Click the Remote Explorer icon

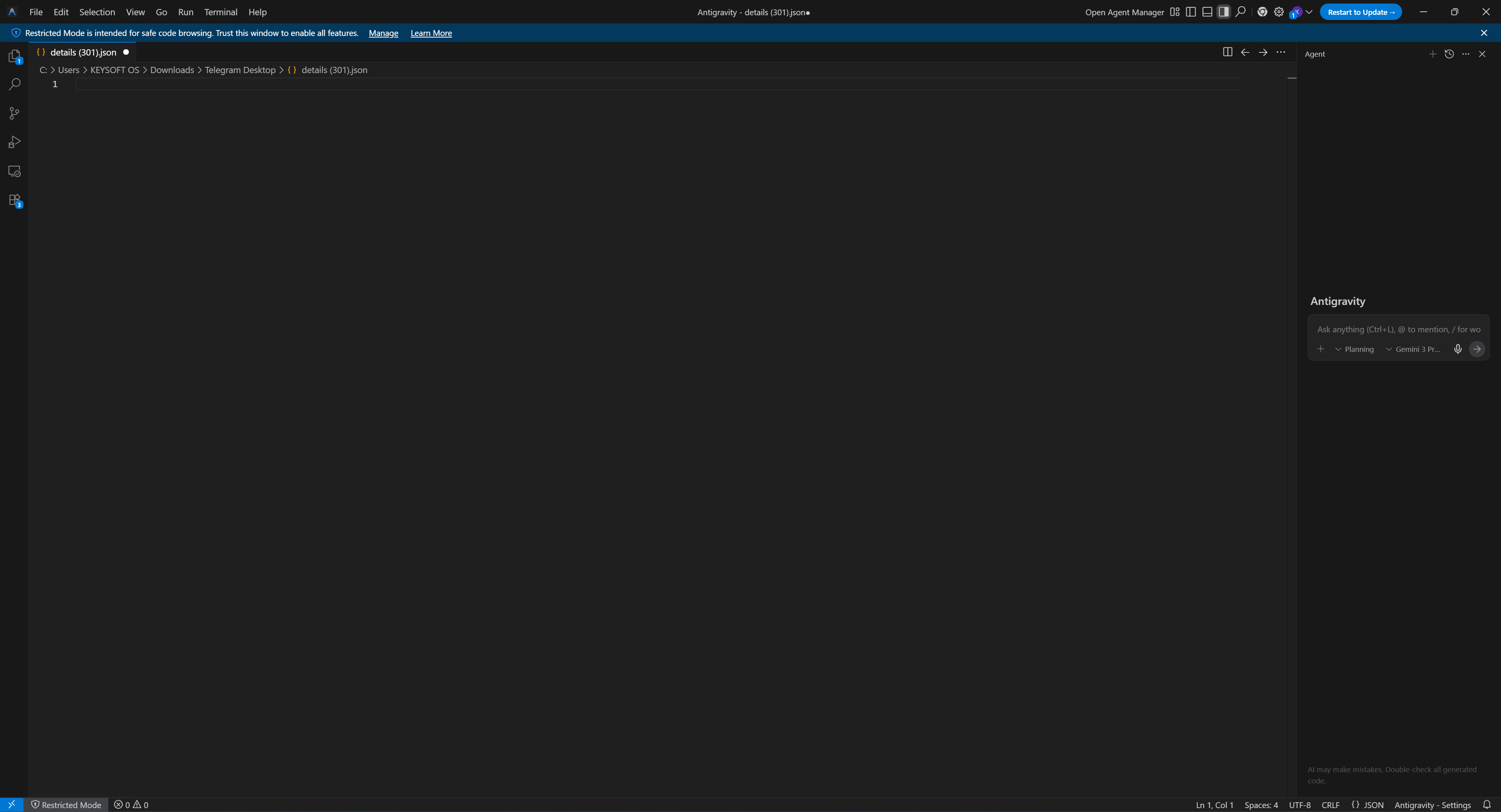click(14, 171)
